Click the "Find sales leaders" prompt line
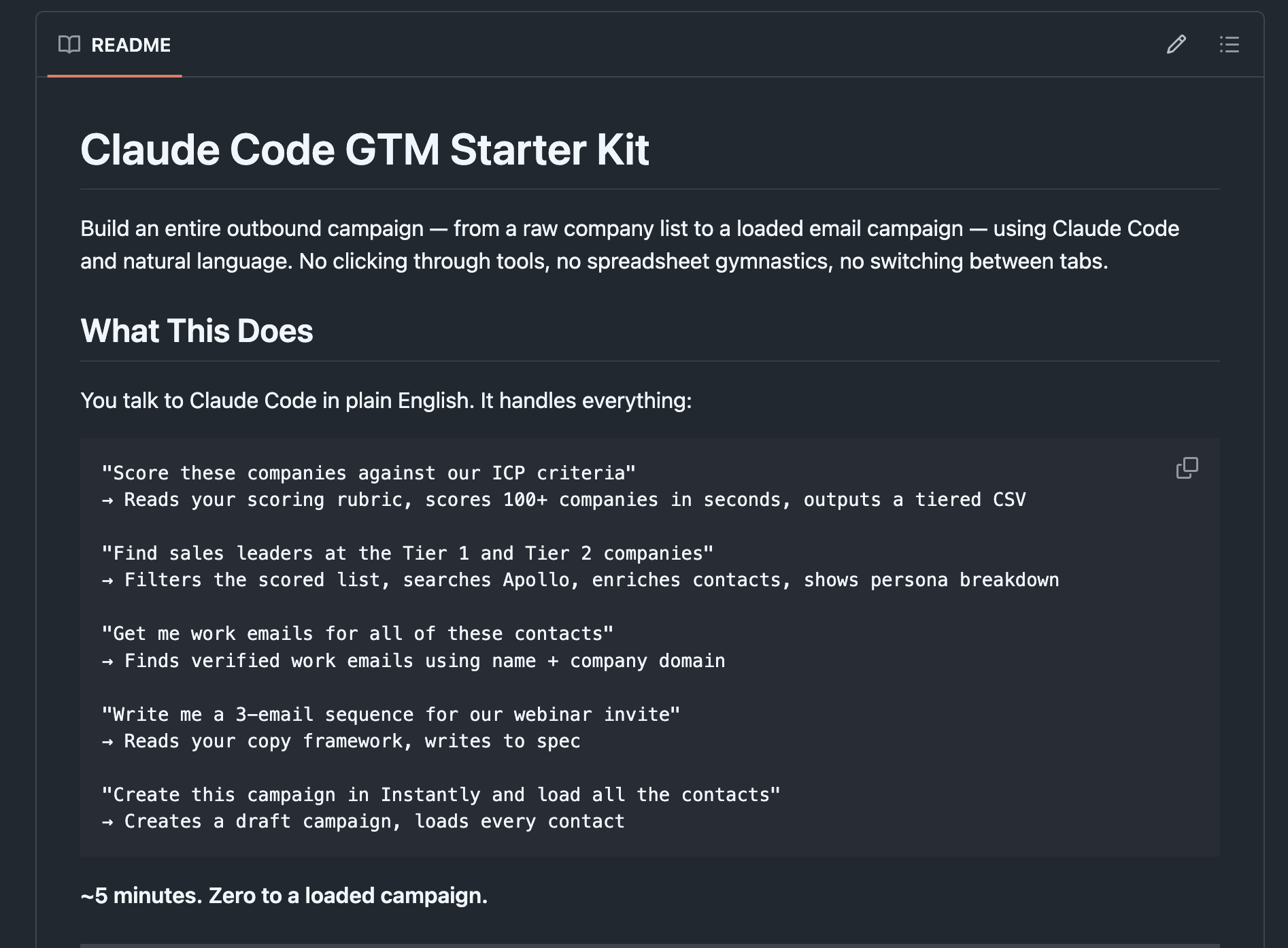This screenshot has height=948, width=1288. [408, 553]
